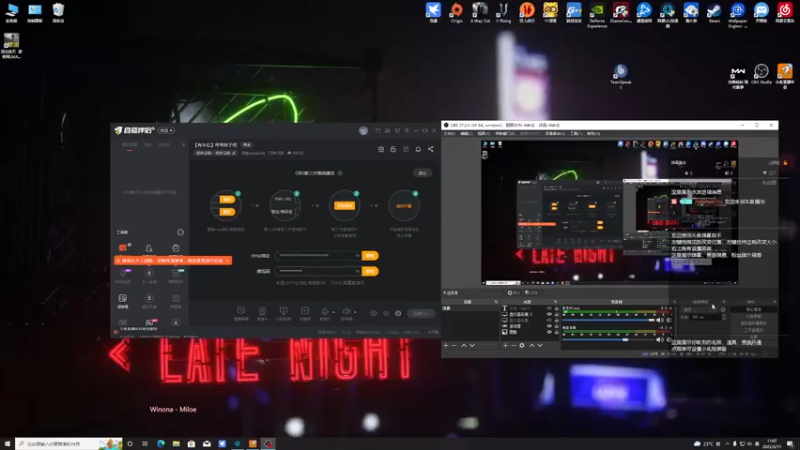Screen dimensions: 800x450
Task: Click the help question mark beside OBS mode title
Action: click(340, 173)
